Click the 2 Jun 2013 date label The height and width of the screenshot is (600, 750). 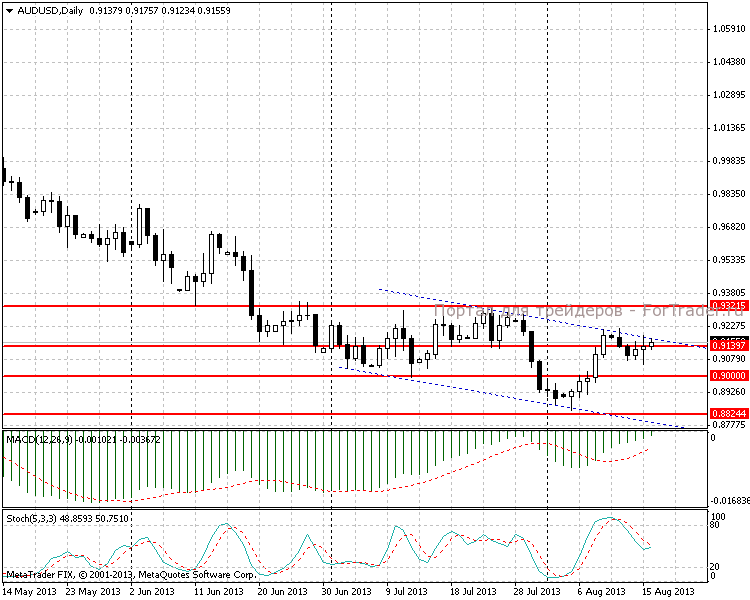152,592
